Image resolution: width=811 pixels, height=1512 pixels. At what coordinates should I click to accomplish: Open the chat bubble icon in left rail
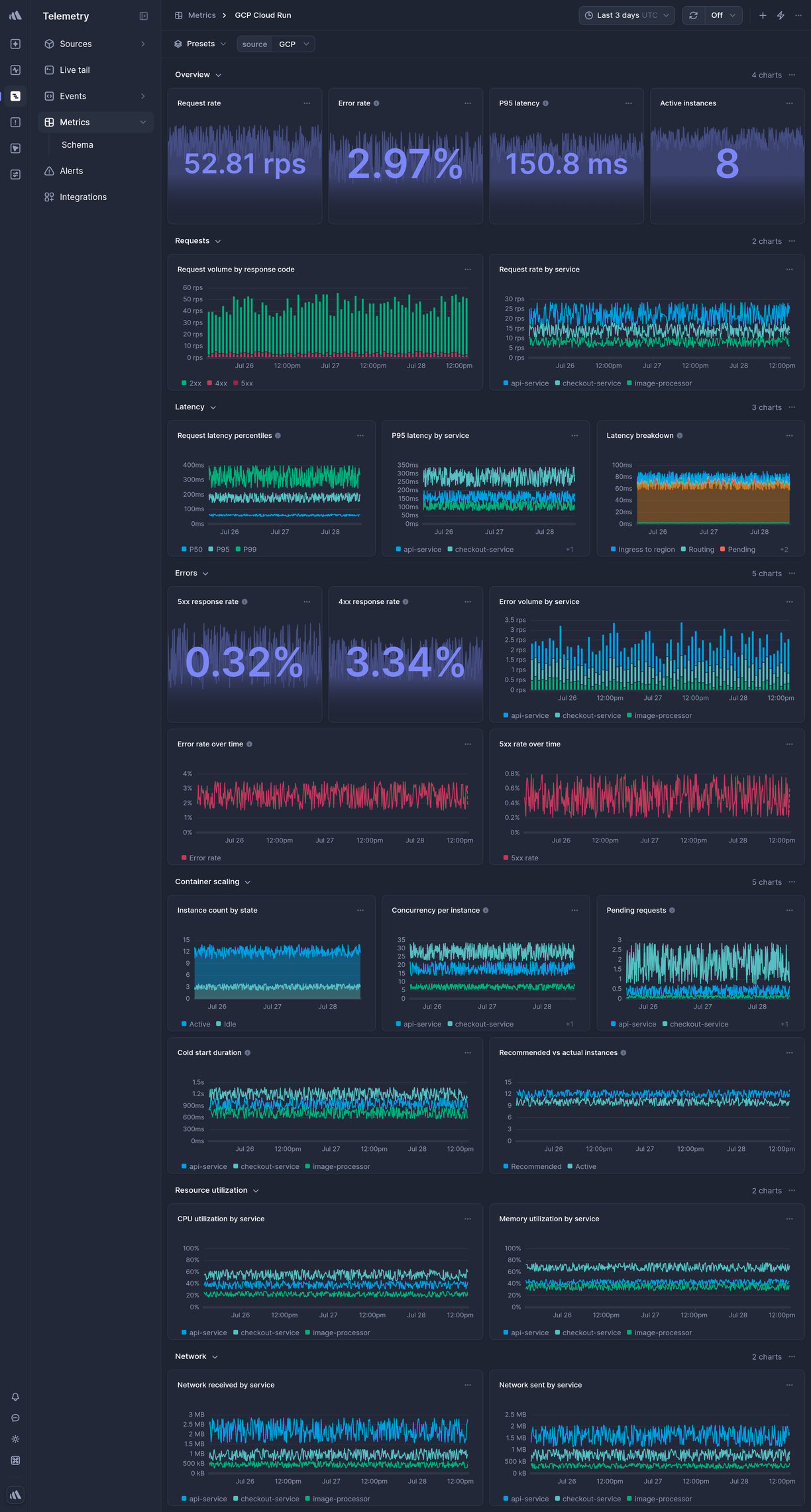tap(15, 1418)
